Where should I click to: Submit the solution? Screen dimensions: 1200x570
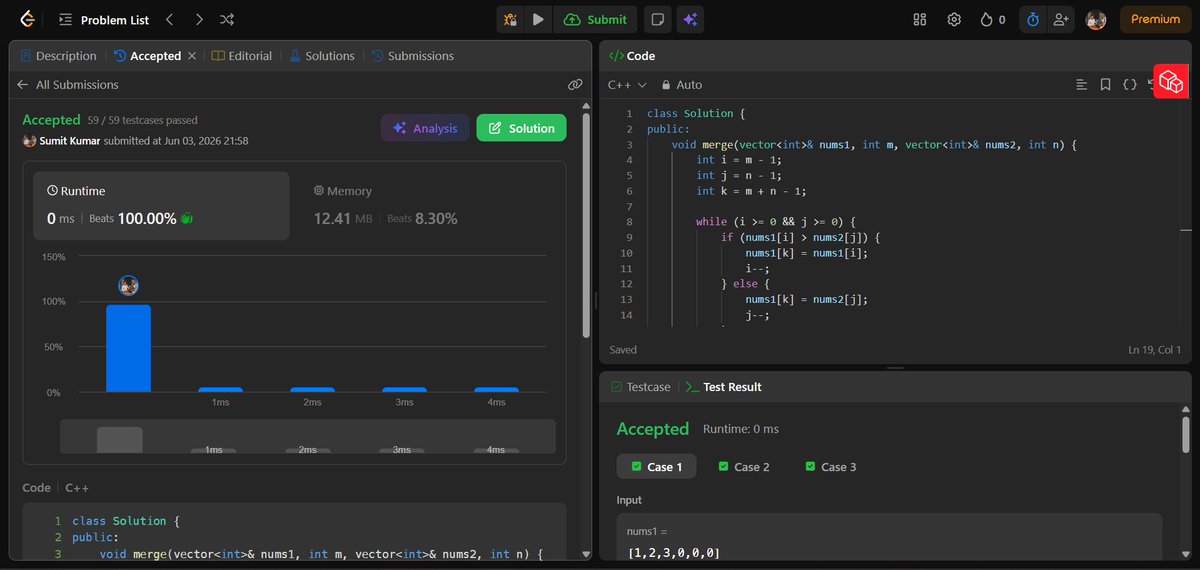(596, 19)
